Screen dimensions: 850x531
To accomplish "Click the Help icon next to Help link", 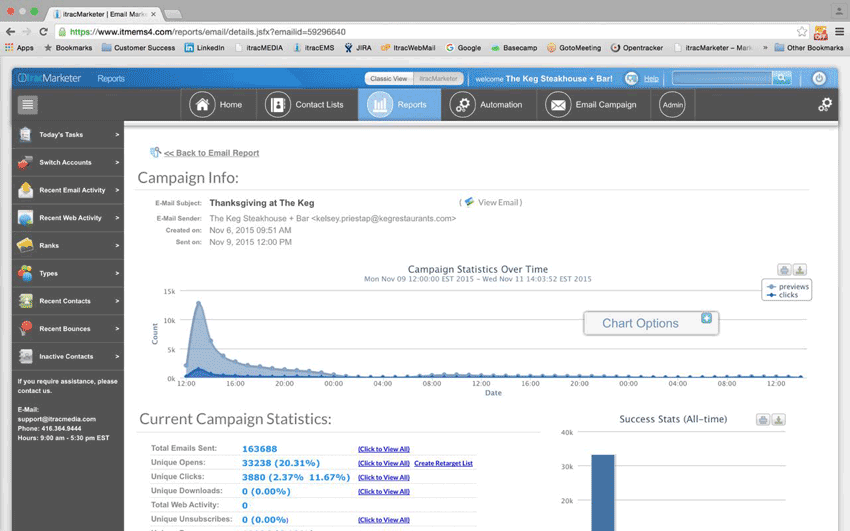I will [632, 78].
